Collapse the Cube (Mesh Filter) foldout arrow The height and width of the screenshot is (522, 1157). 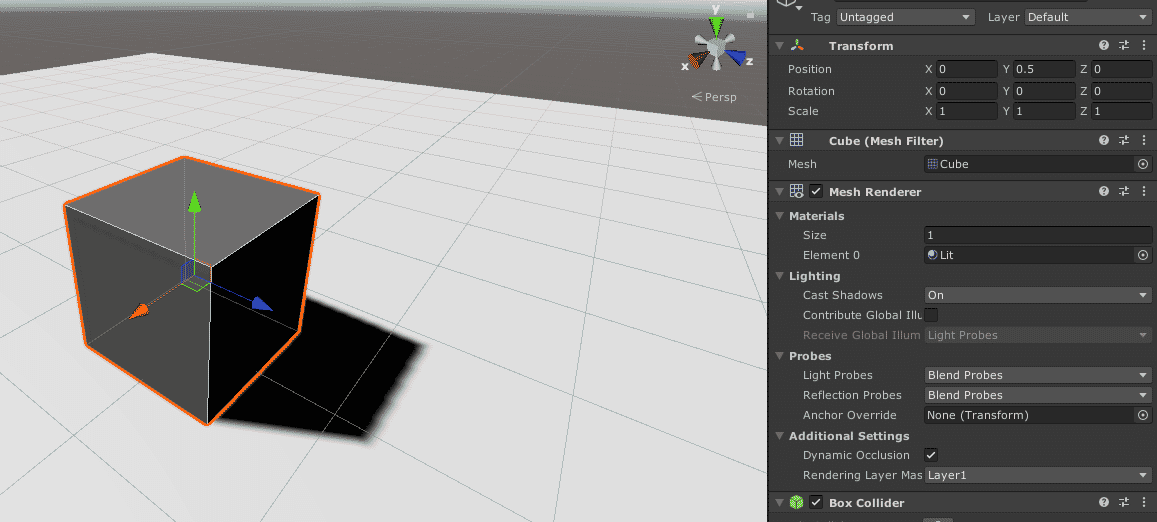click(779, 140)
